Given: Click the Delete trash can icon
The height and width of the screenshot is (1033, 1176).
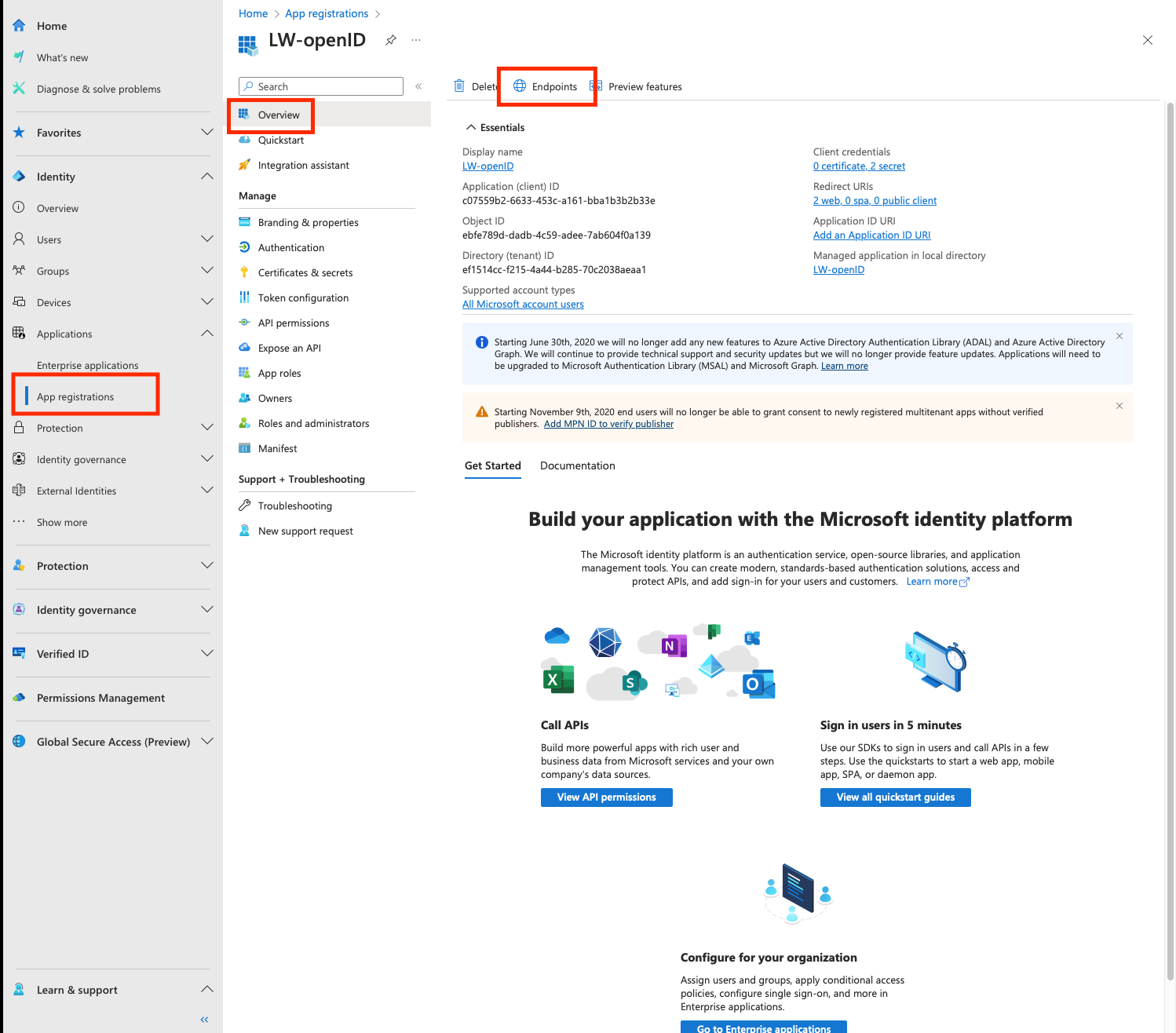Looking at the screenshot, I should (x=459, y=86).
